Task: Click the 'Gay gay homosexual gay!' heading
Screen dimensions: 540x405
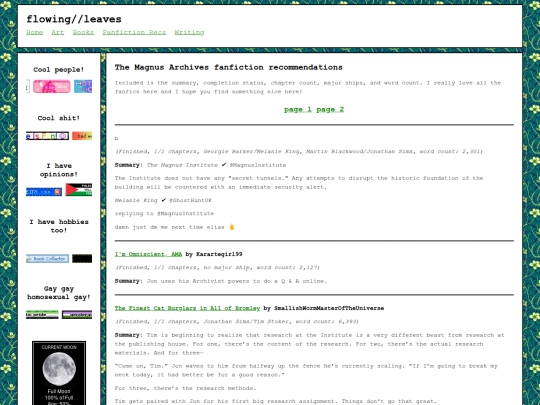Action: tap(59, 293)
